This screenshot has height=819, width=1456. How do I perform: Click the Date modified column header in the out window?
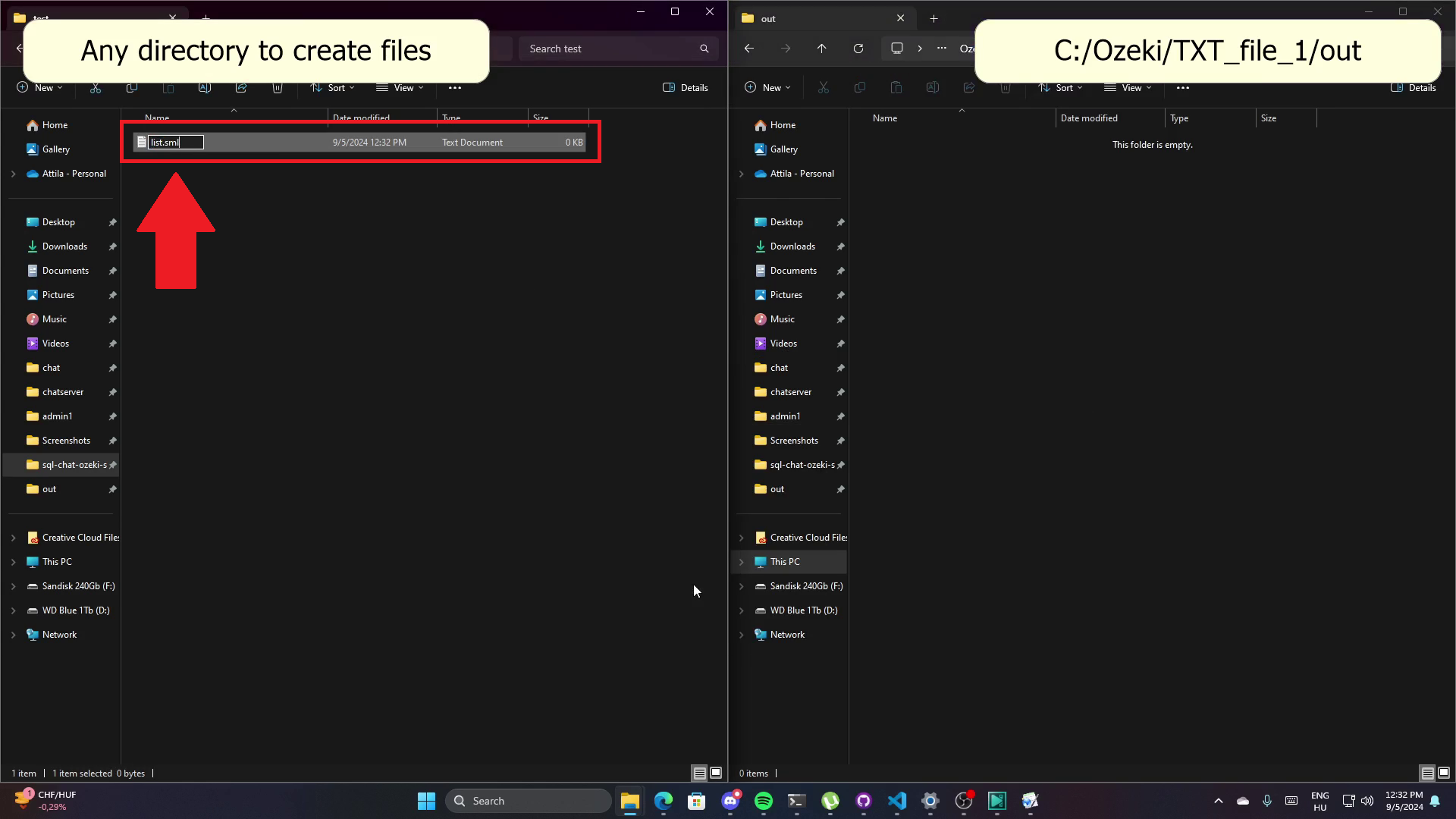coord(1089,118)
